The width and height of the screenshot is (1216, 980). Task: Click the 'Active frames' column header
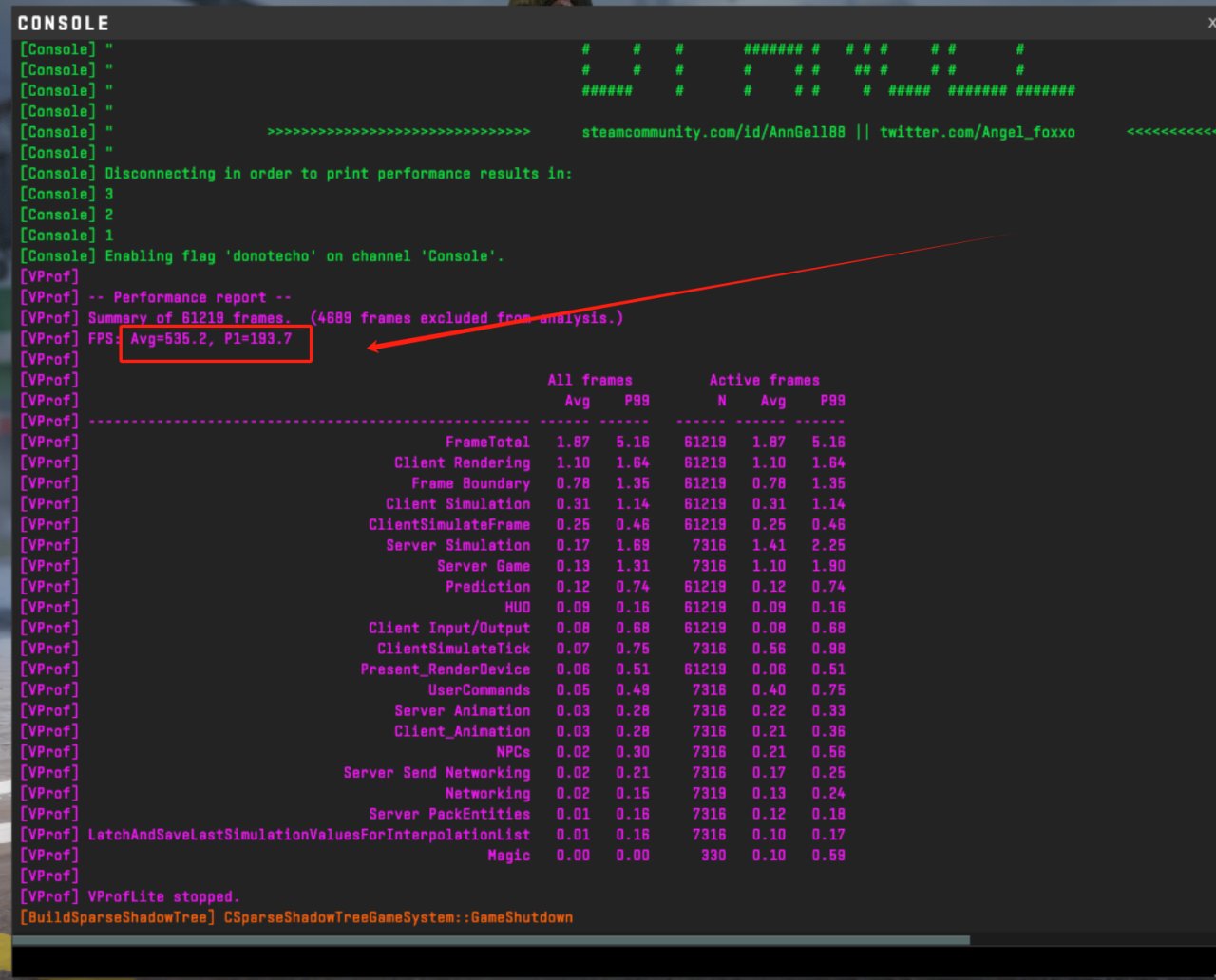coord(765,380)
